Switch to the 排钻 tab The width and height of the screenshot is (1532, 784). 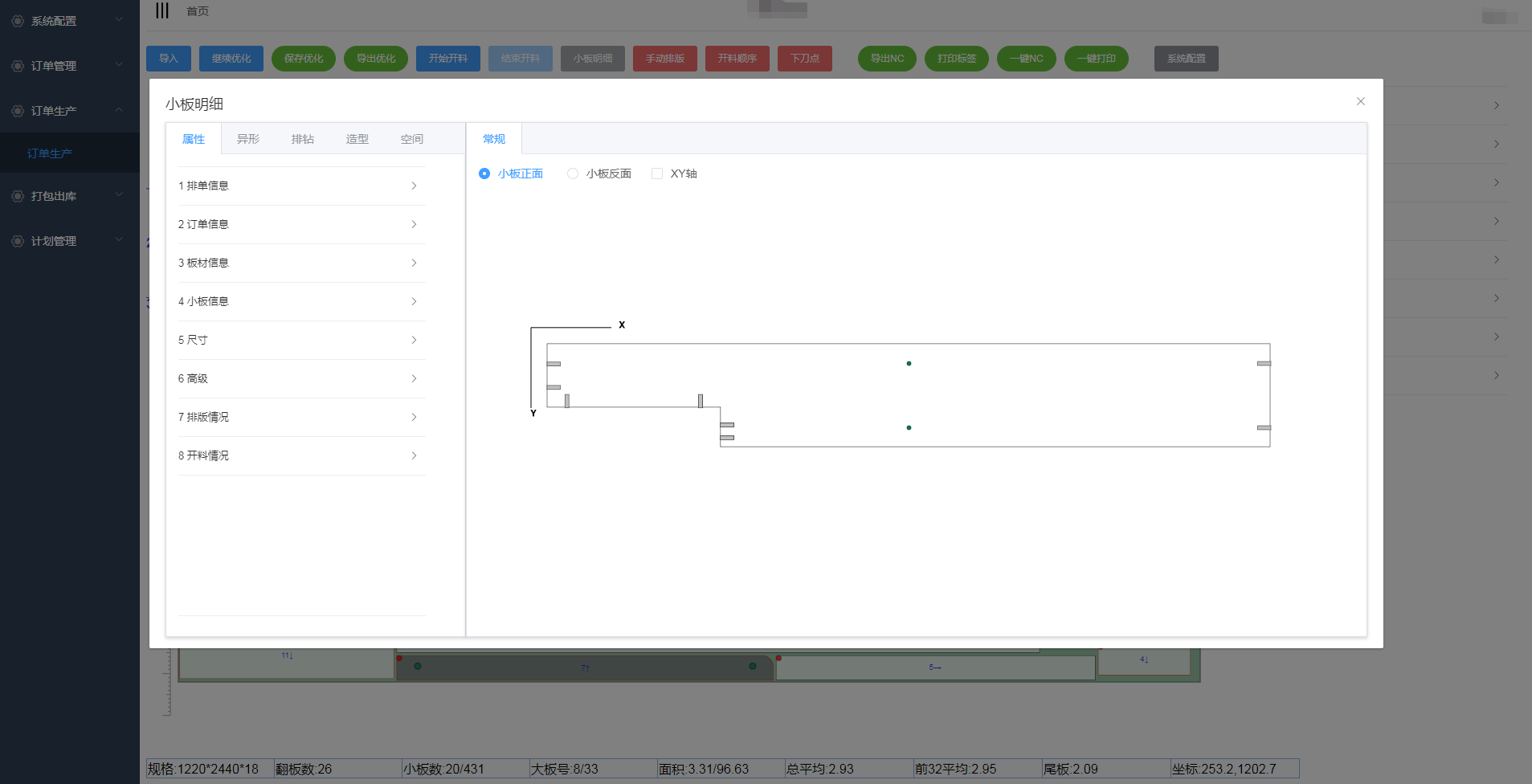[x=303, y=139]
